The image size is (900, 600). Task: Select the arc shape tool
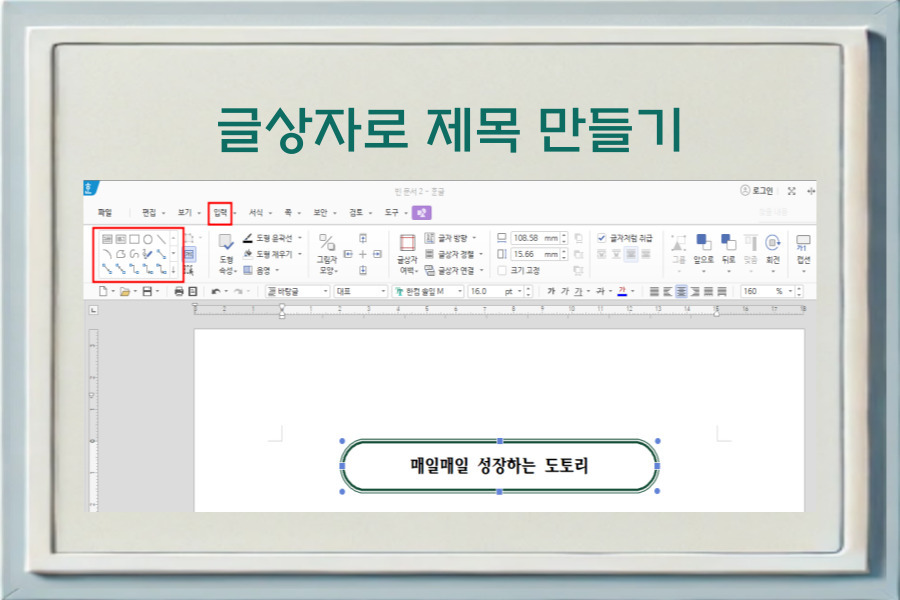(x=107, y=254)
